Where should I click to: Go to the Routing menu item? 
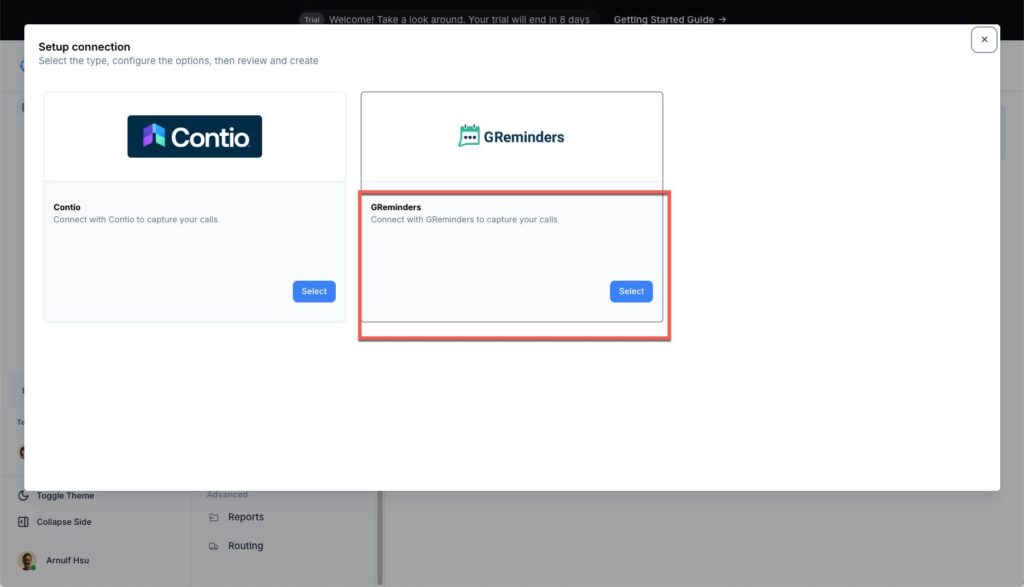point(245,546)
